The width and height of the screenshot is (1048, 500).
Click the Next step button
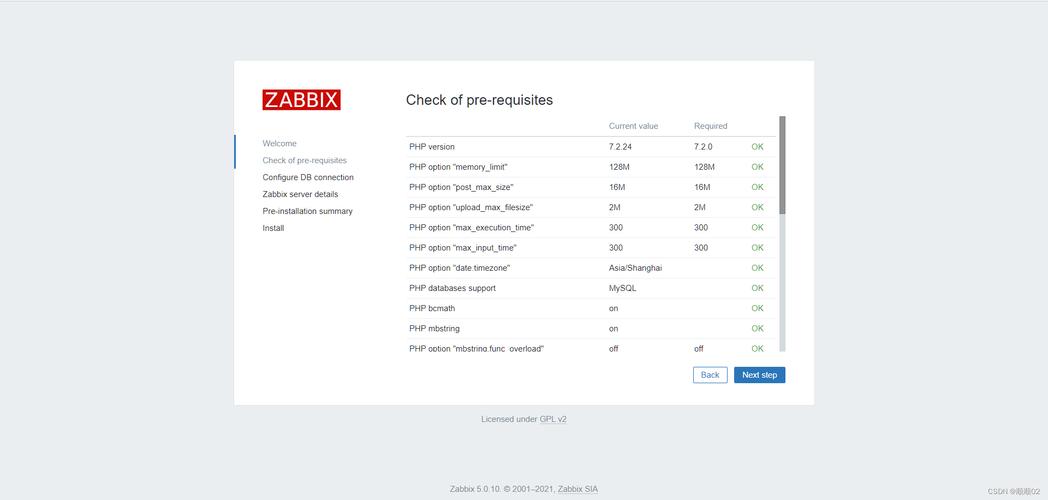pyautogui.click(x=759, y=375)
